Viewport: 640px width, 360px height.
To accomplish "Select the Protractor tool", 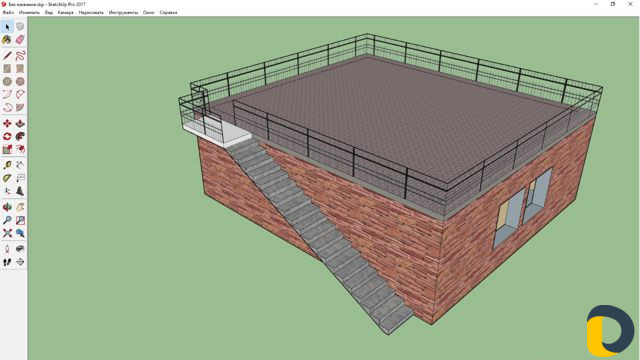I will (x=7, y=178).
